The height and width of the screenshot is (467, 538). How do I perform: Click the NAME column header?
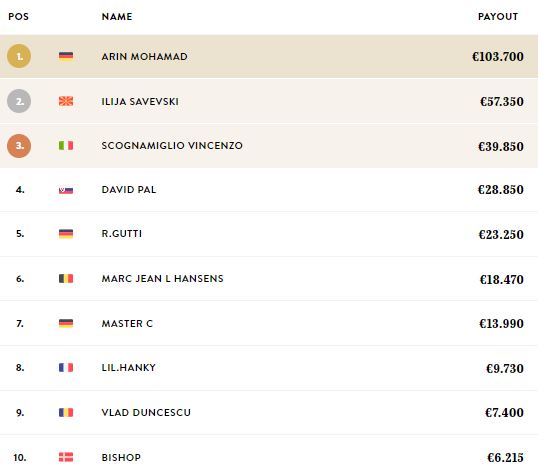pyautogui.click(x=117, y=16)
